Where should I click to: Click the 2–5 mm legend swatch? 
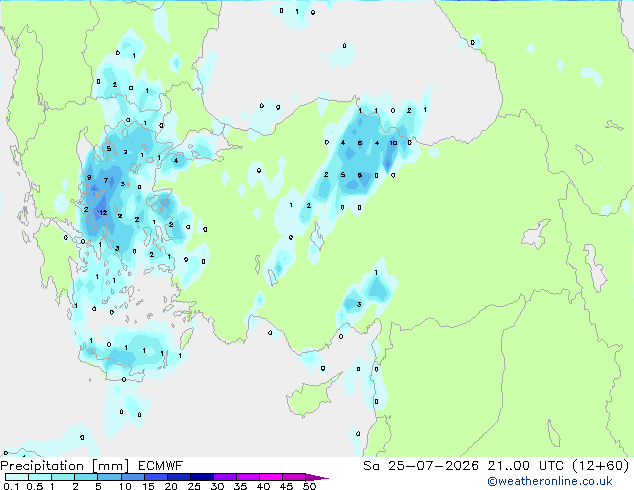coord(86,477)
